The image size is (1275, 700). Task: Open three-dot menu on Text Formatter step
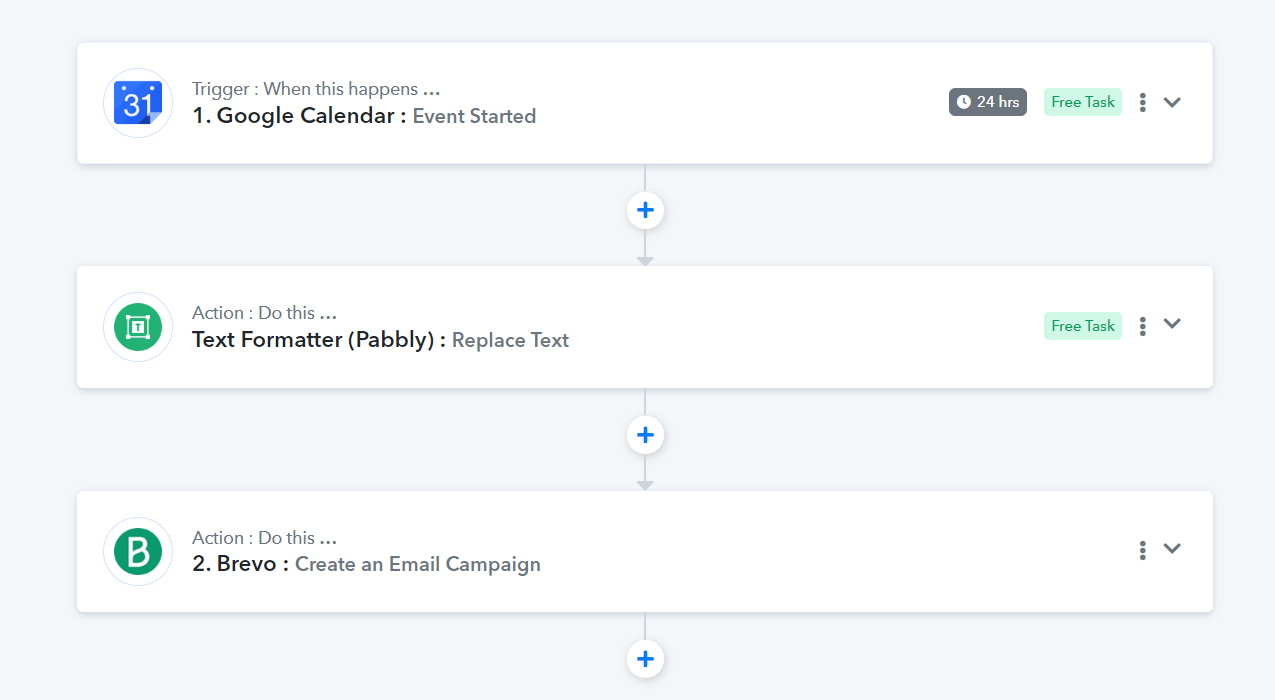[1142, 326]
